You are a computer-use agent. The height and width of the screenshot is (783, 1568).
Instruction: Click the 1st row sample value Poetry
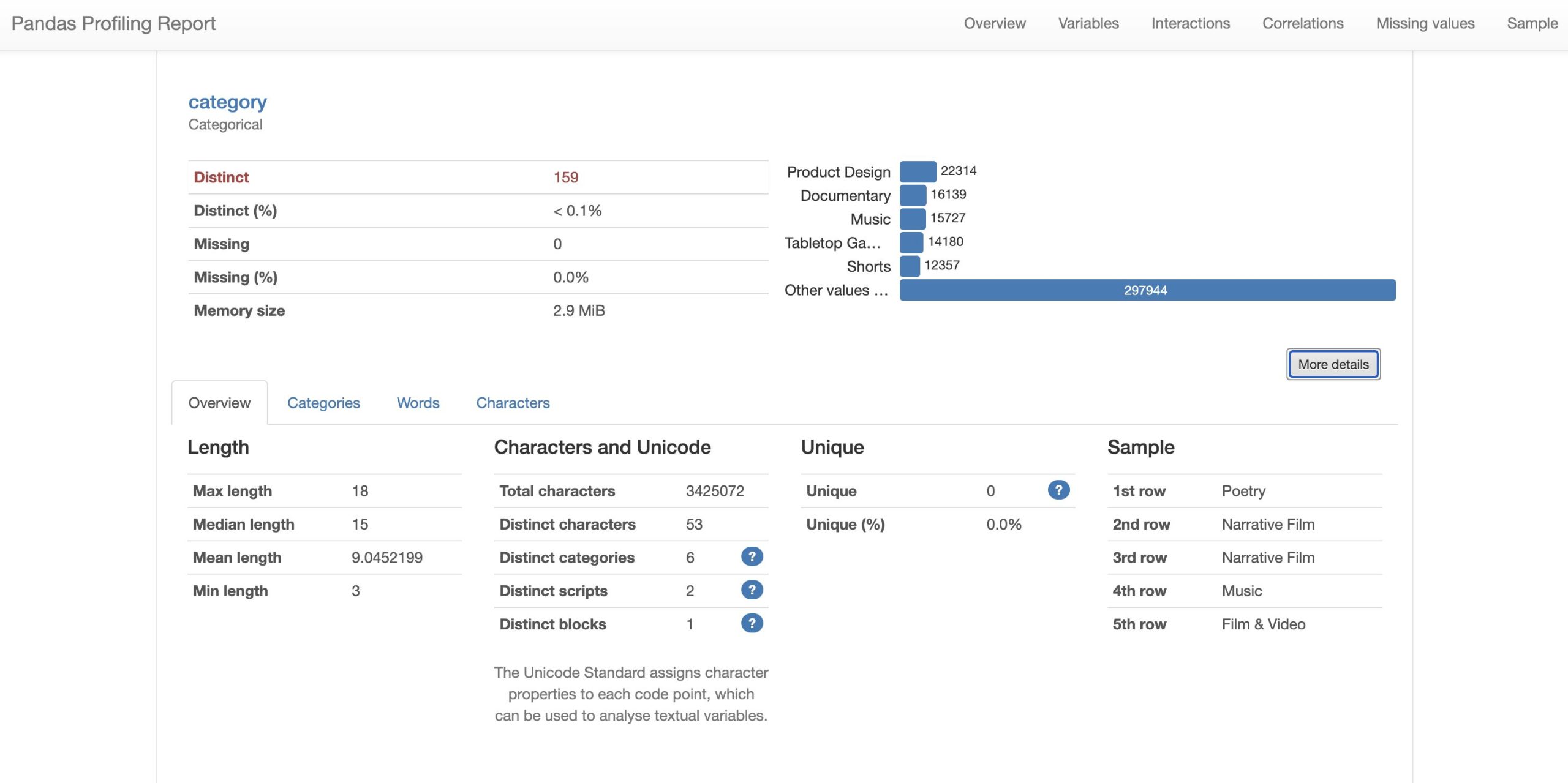pos(1243,491)
